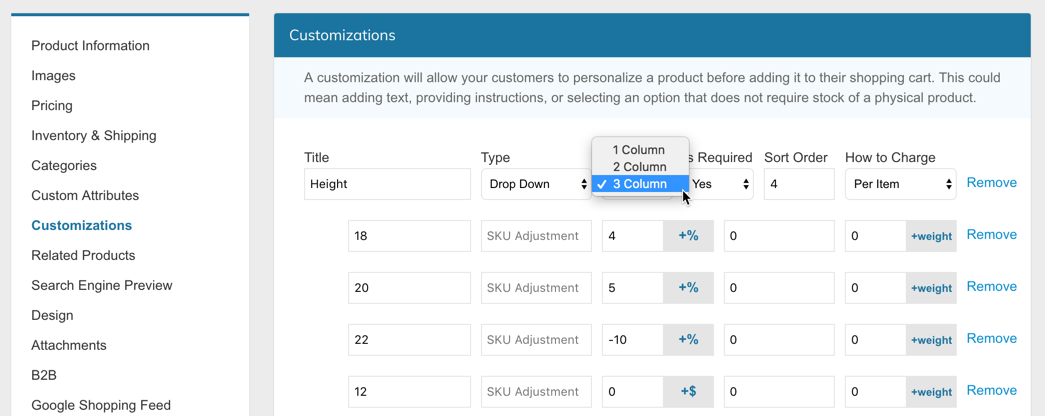Toggle +% adjustment for option 22

point(688,340)
